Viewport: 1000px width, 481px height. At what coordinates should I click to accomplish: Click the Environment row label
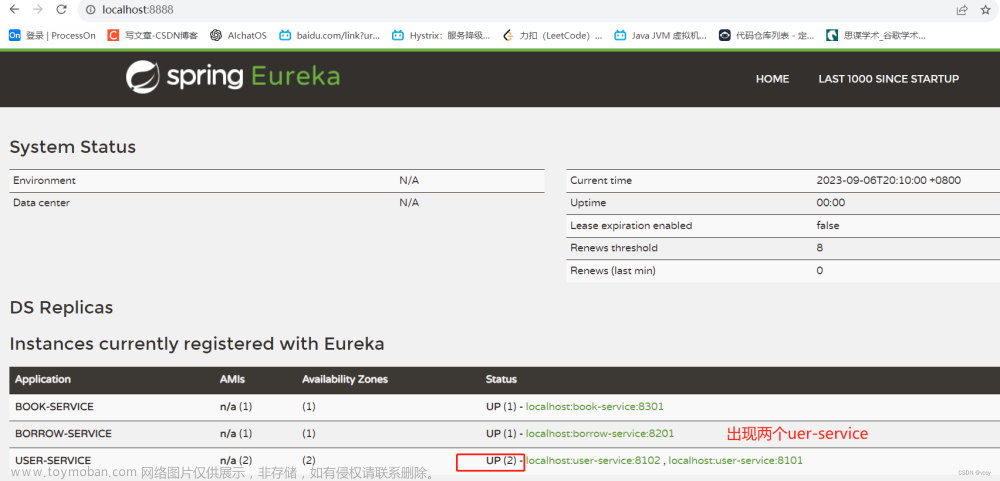tap(44, 181)
